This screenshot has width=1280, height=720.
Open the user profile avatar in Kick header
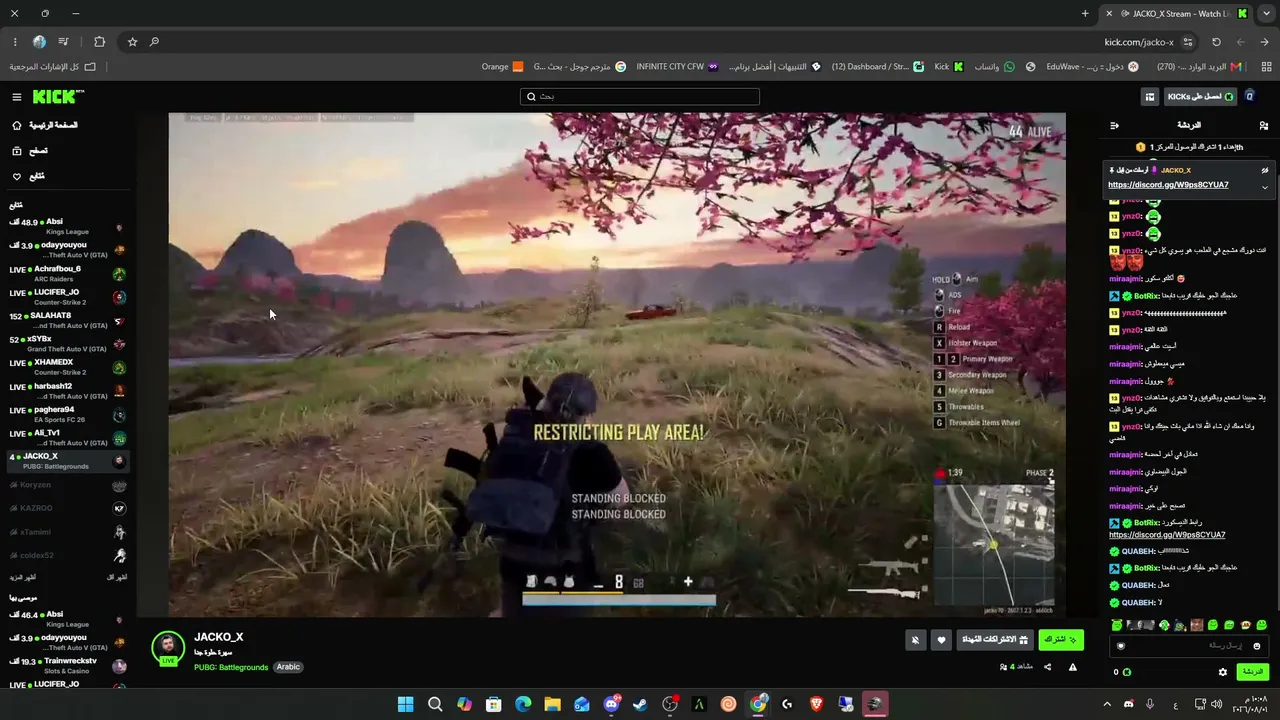click(x=1250, y=97)
